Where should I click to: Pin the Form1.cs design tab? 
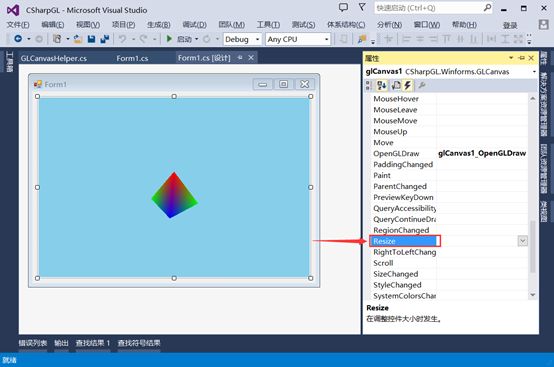click(240, 58)
